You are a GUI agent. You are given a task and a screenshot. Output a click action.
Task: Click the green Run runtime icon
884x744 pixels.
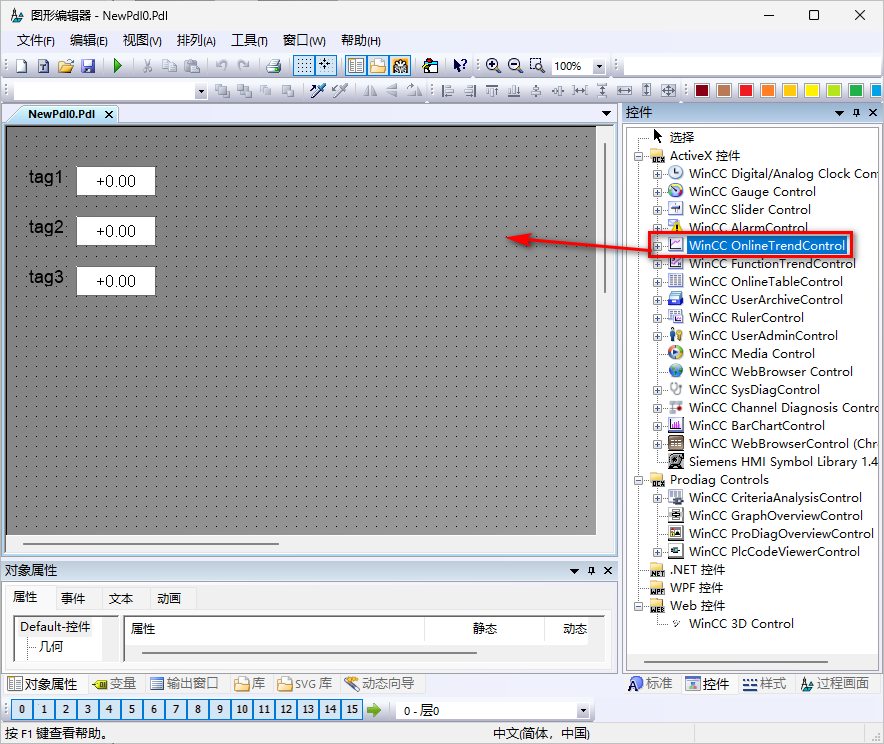(118, 66)
